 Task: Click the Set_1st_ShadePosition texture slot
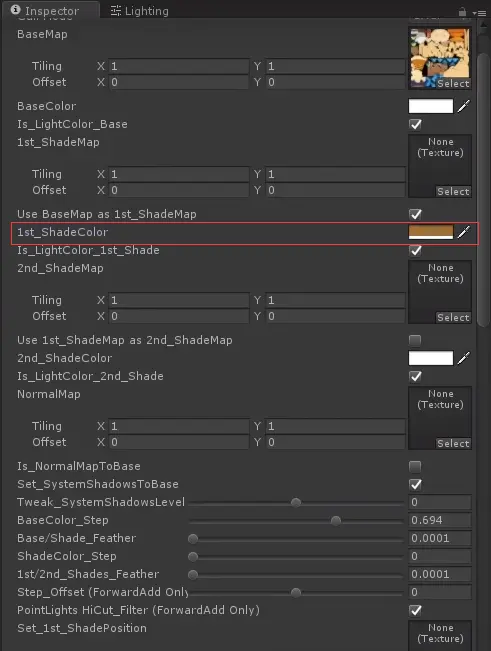440,635
